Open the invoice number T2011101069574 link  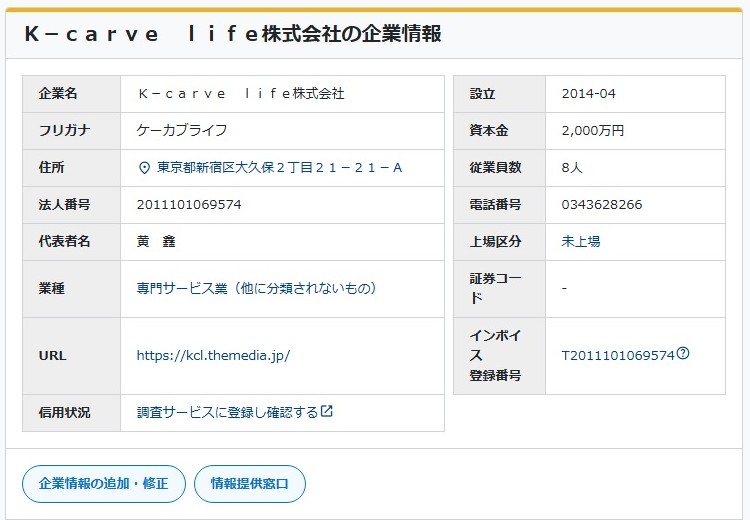click(618, 355)
